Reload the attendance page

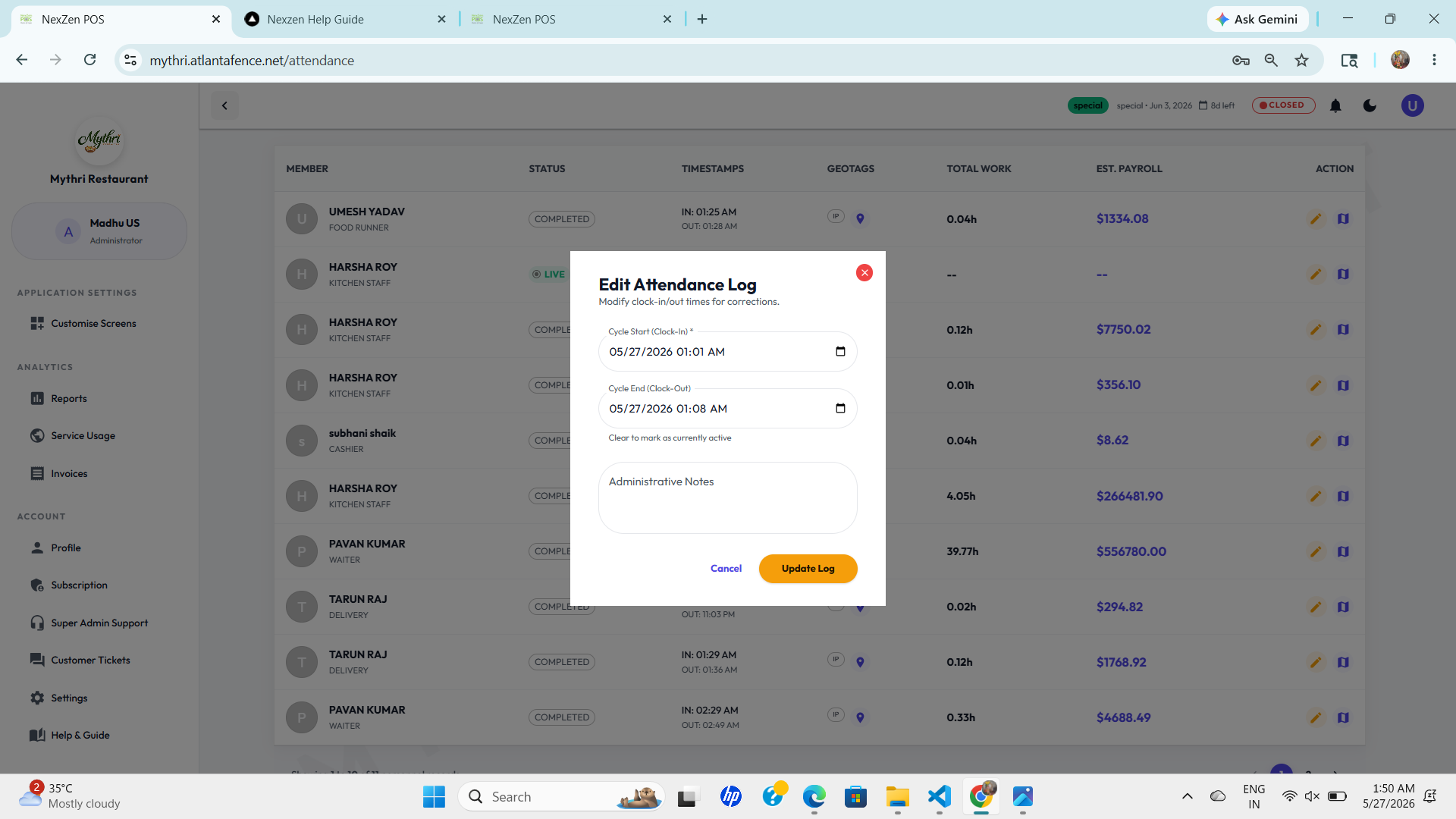tap(89, 60)
